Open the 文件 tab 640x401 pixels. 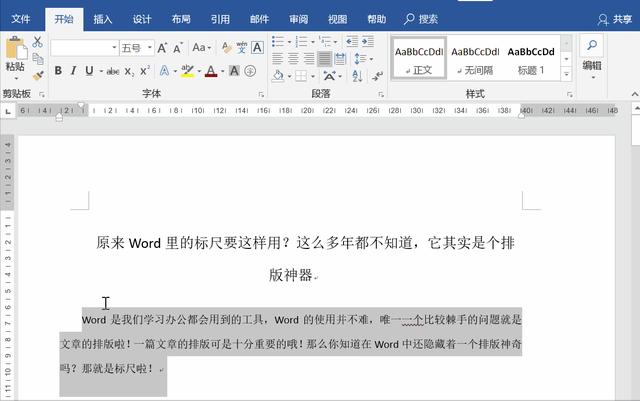tap(21, 19)
